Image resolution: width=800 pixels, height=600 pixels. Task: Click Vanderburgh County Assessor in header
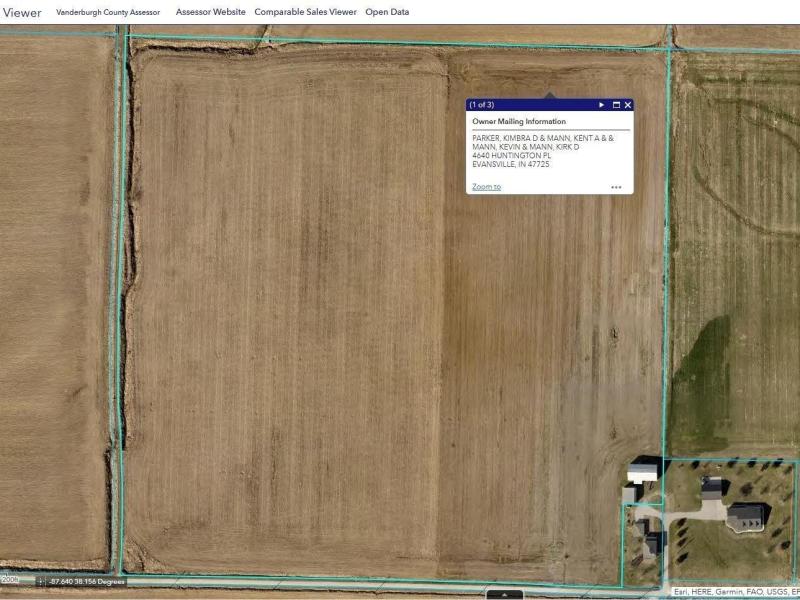click(108, 12)
